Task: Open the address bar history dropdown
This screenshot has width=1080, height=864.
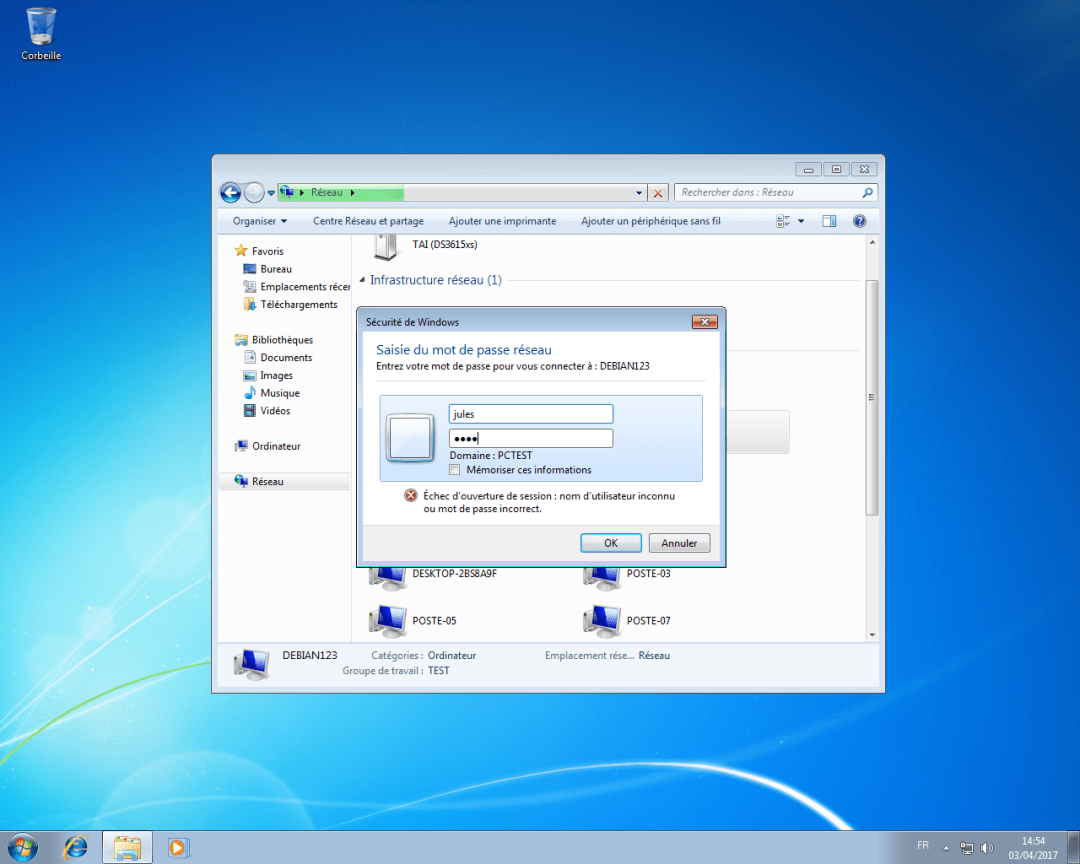Action: (x=640, y=192)
